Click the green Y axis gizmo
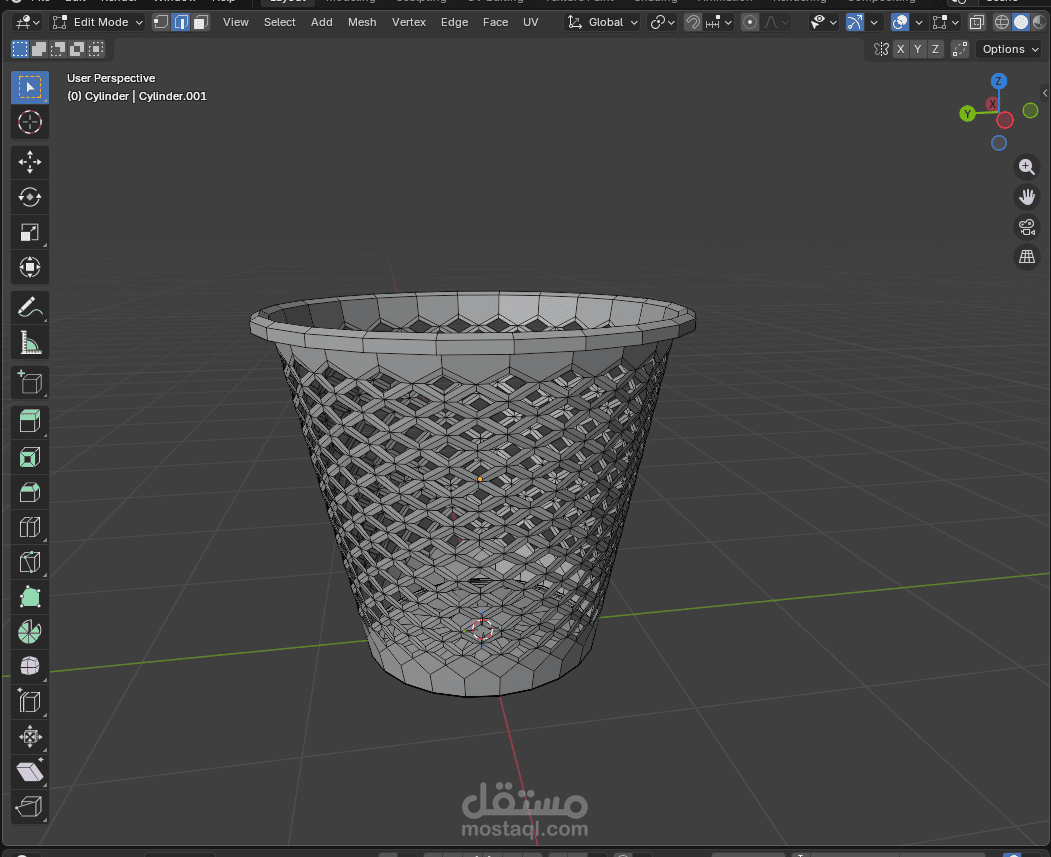This screenshot has height=857, width=1051. pyautogui.click(x=967, y=114)
